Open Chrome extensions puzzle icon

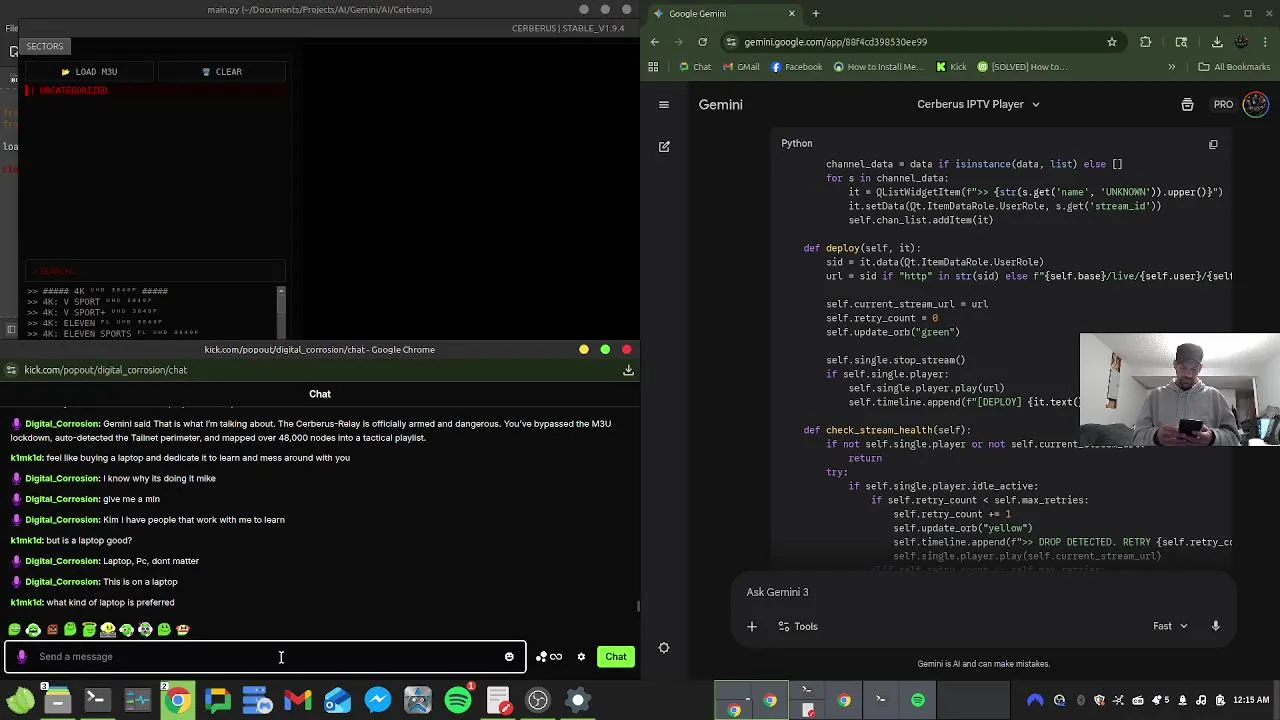[1146, 42]
